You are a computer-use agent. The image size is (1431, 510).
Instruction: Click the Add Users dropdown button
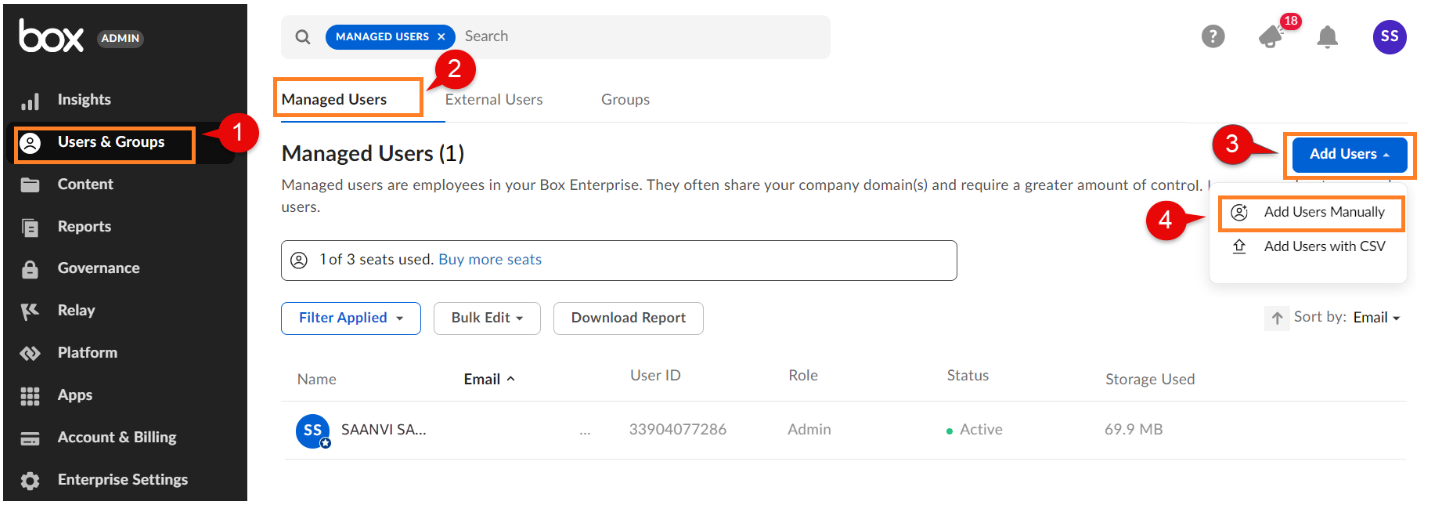coord(1349,154)
